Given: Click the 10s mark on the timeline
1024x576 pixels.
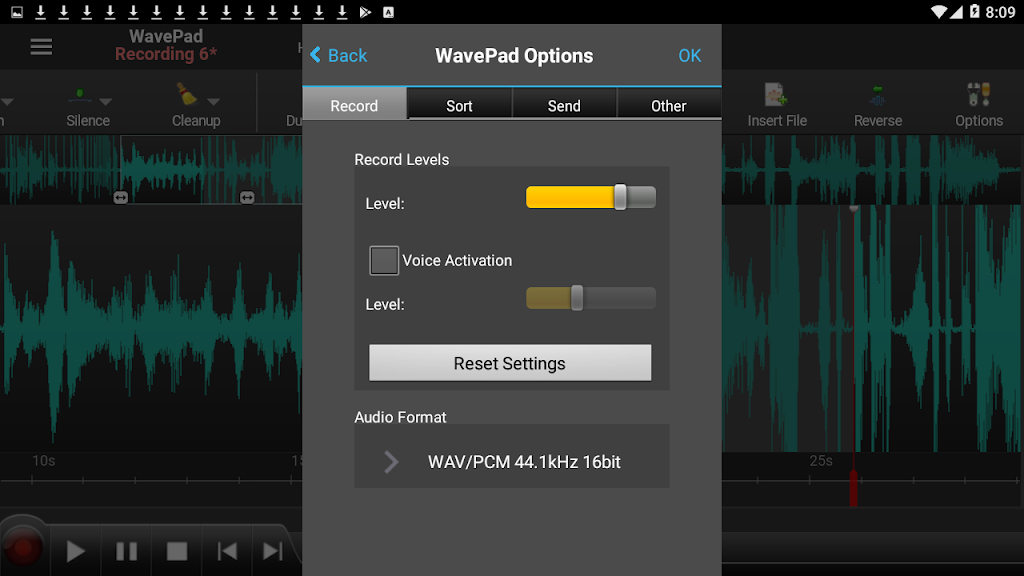Looking at the screenshot, I should tap(44, 461).
